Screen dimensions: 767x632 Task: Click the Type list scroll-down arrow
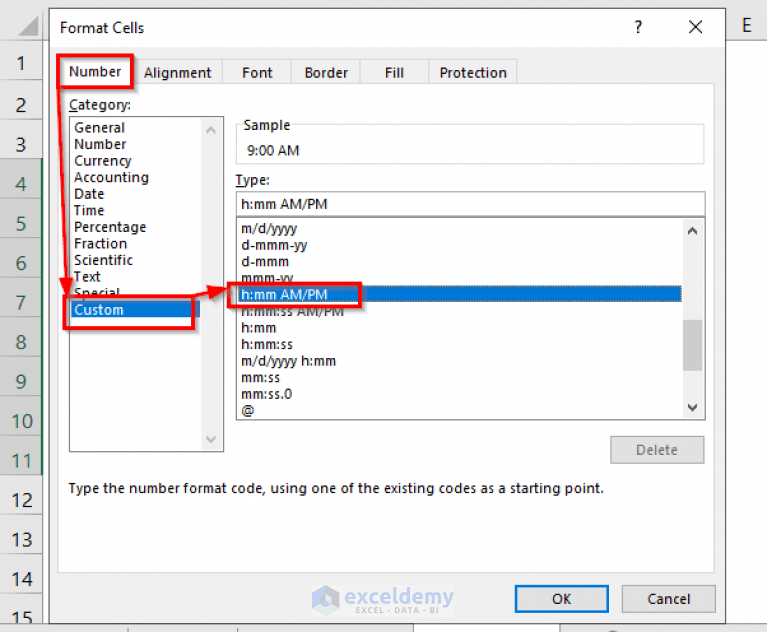pos(692,407)
